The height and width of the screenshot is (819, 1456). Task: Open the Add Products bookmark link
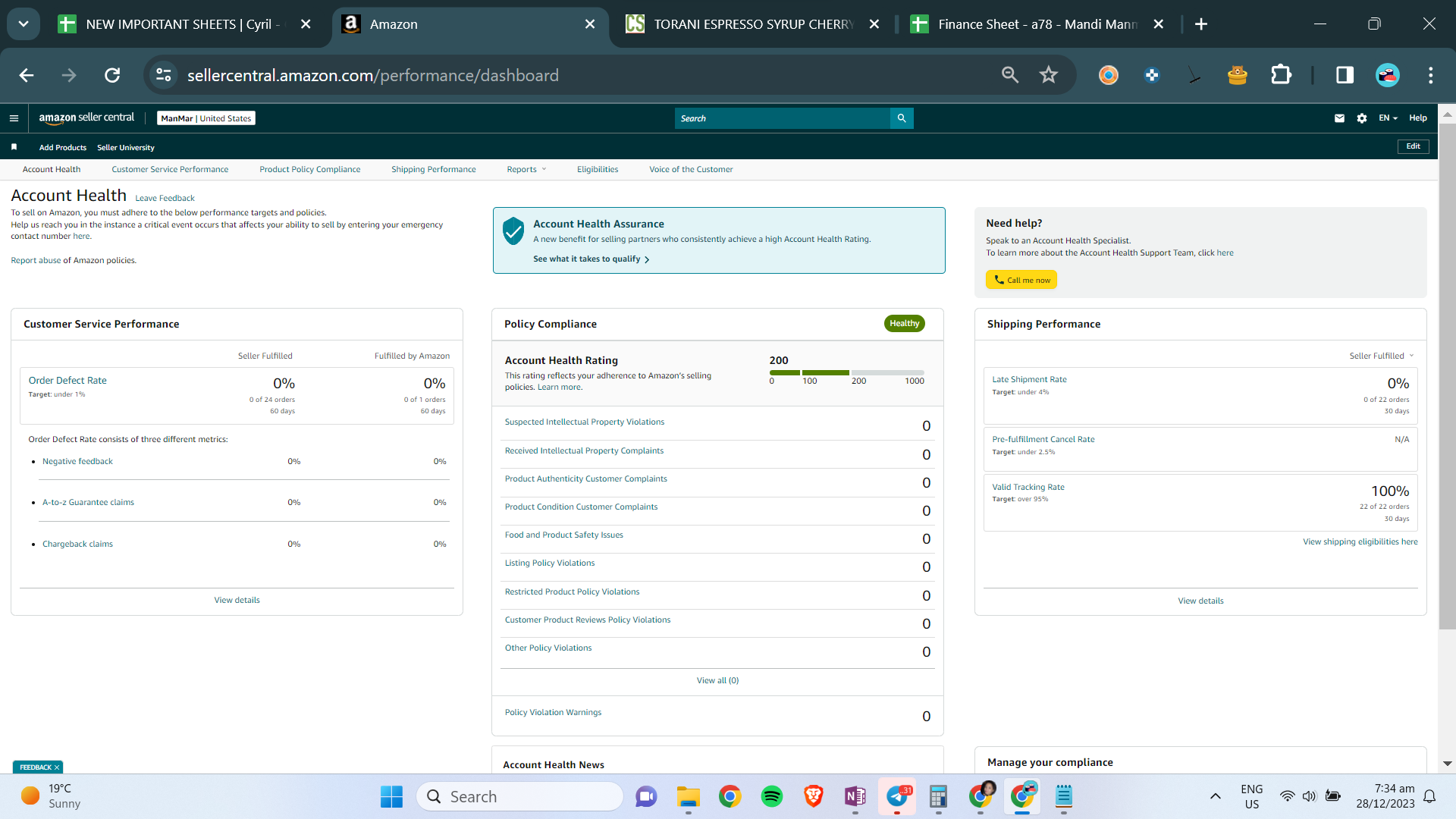pyautogui.click(x=63, y=148)
